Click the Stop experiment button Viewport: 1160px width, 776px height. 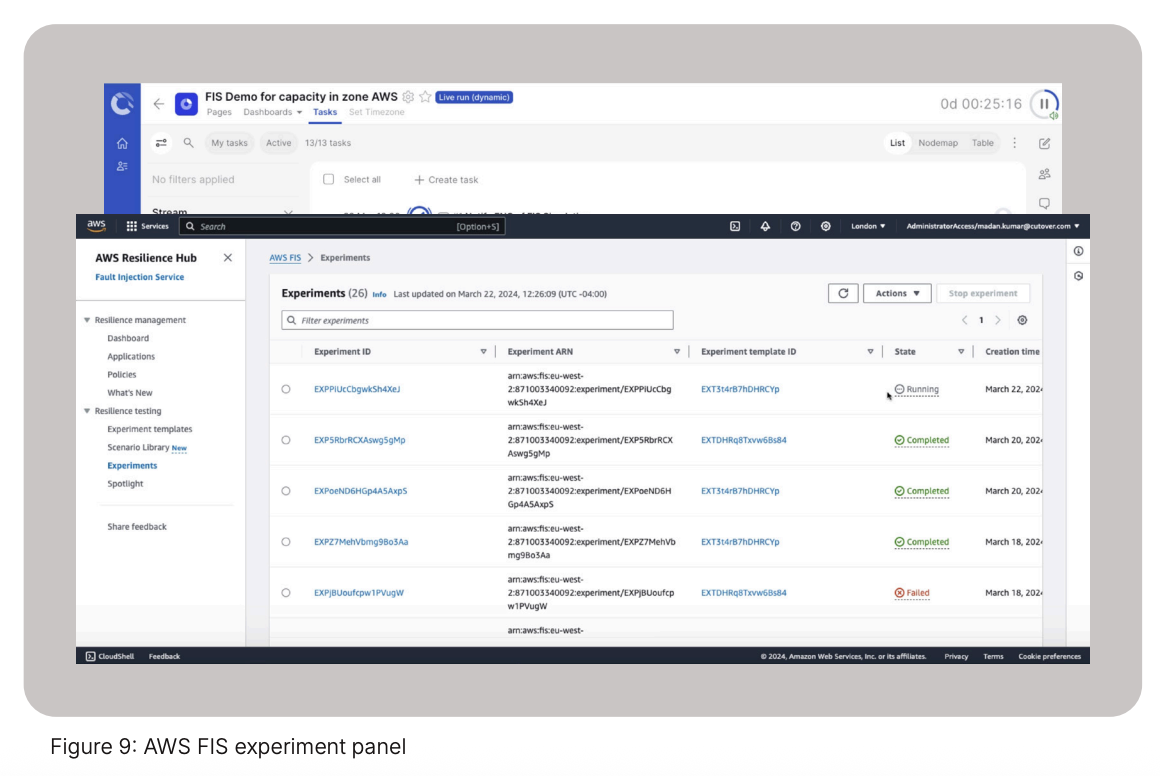pos(982,294)
